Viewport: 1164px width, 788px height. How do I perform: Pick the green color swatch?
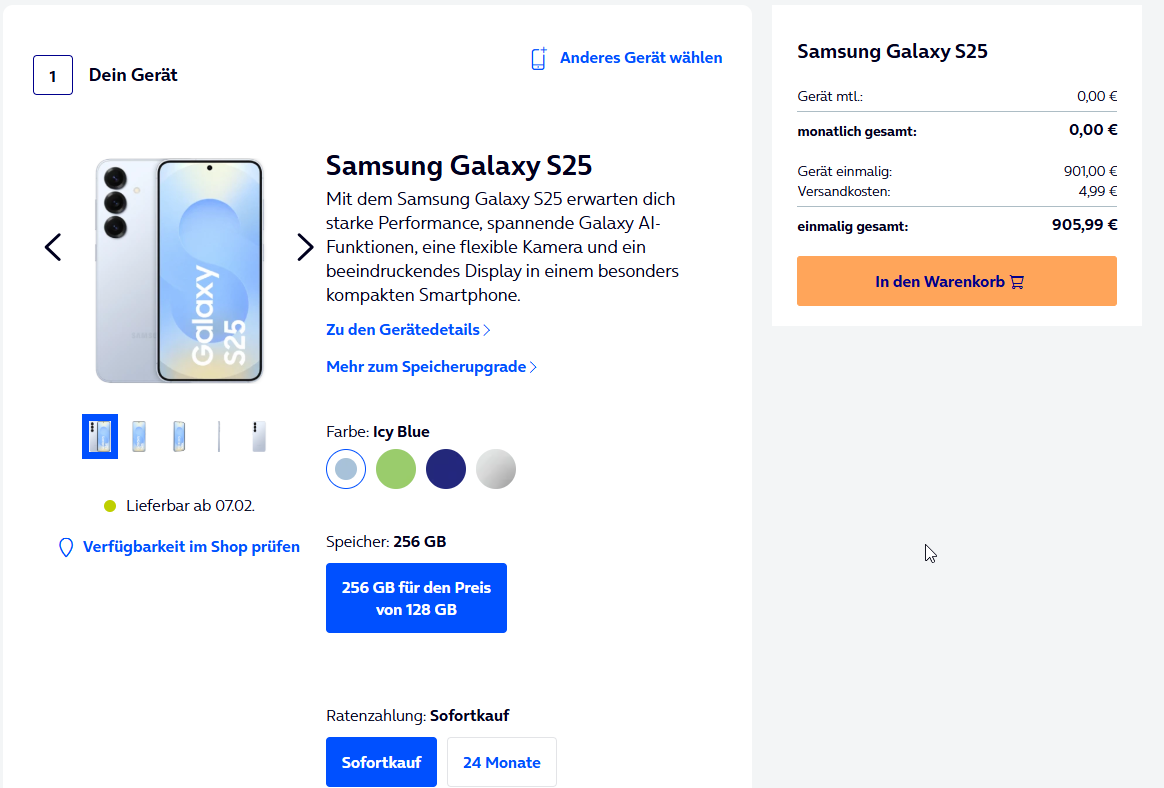point(396,469)
